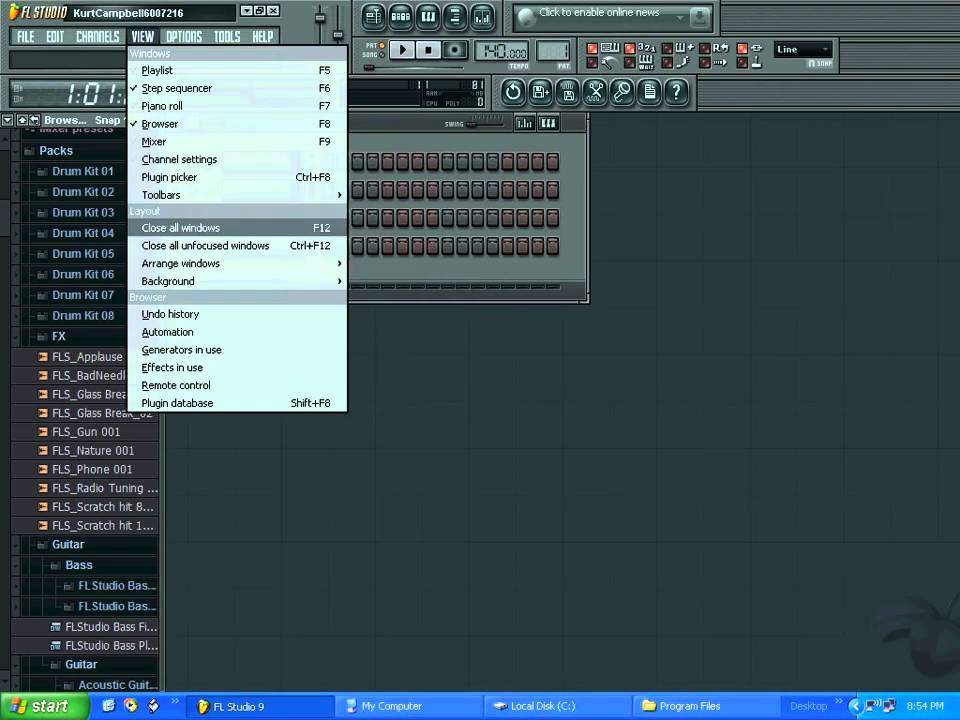
Task: Click Play button in transport
Action: (402, 50)
